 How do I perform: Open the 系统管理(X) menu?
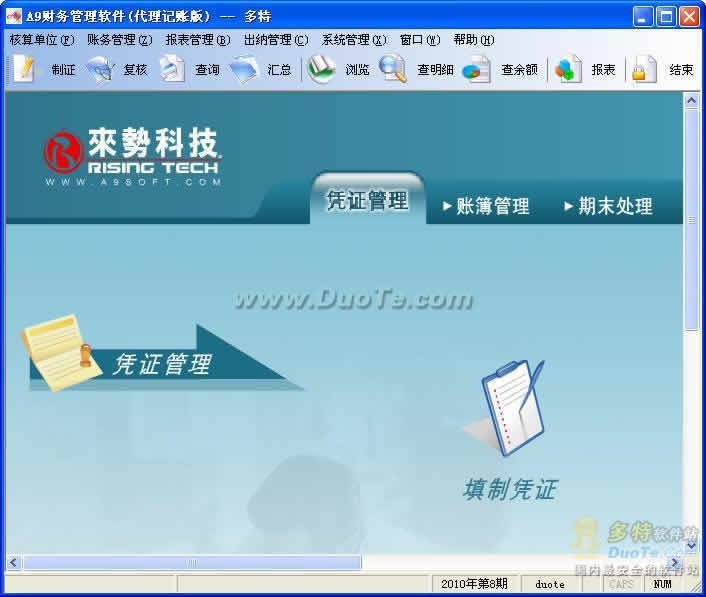[x=354, y=40]
